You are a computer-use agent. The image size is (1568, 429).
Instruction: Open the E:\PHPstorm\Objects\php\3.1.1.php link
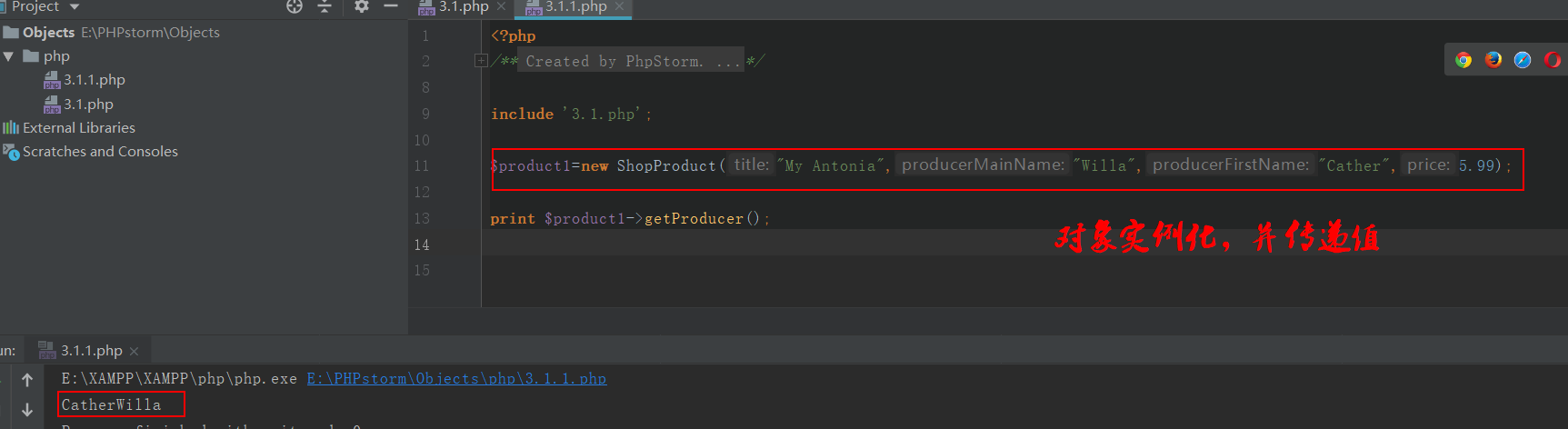click(456, 379)
